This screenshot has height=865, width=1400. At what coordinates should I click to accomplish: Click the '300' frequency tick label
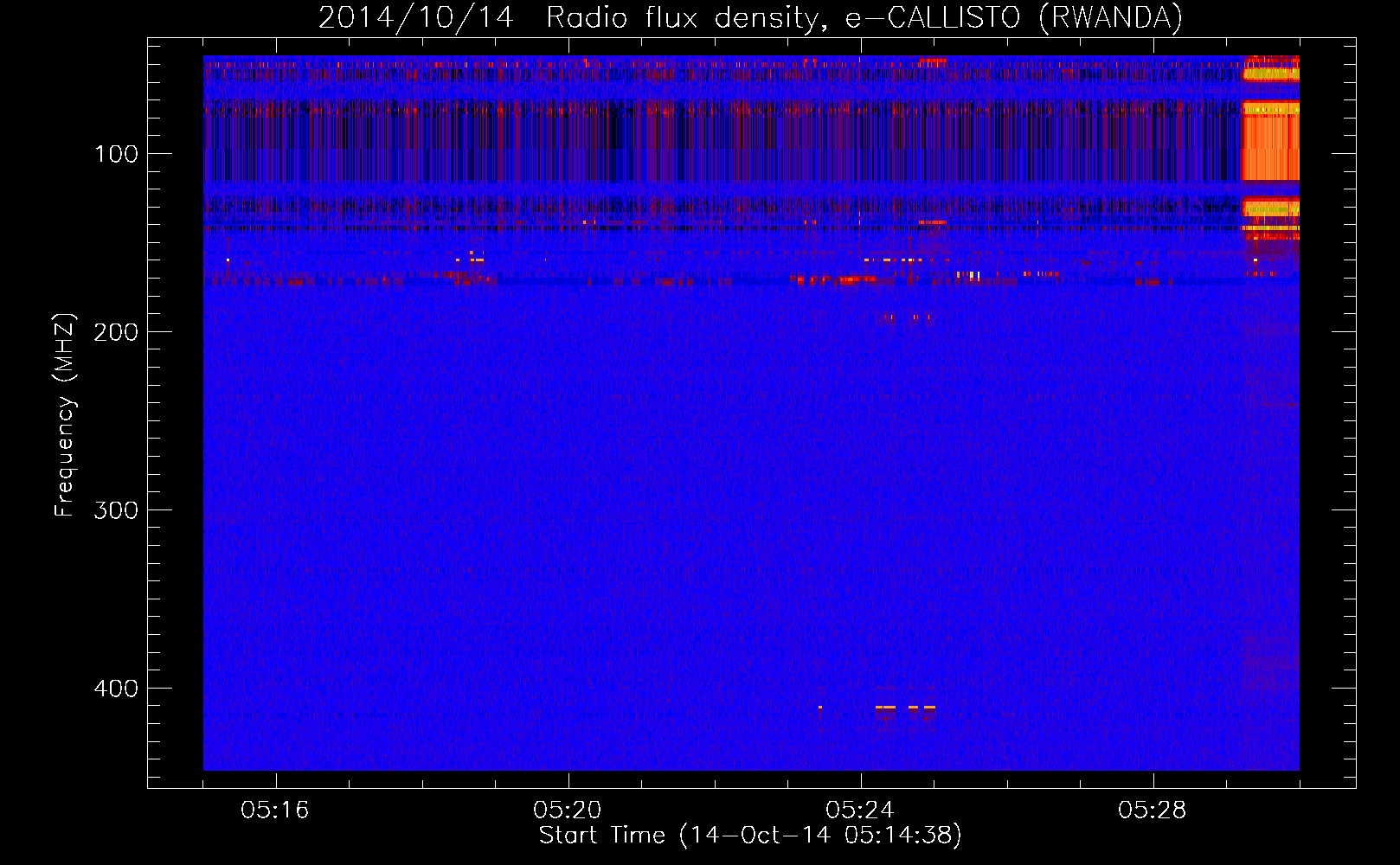pos(116,510)
